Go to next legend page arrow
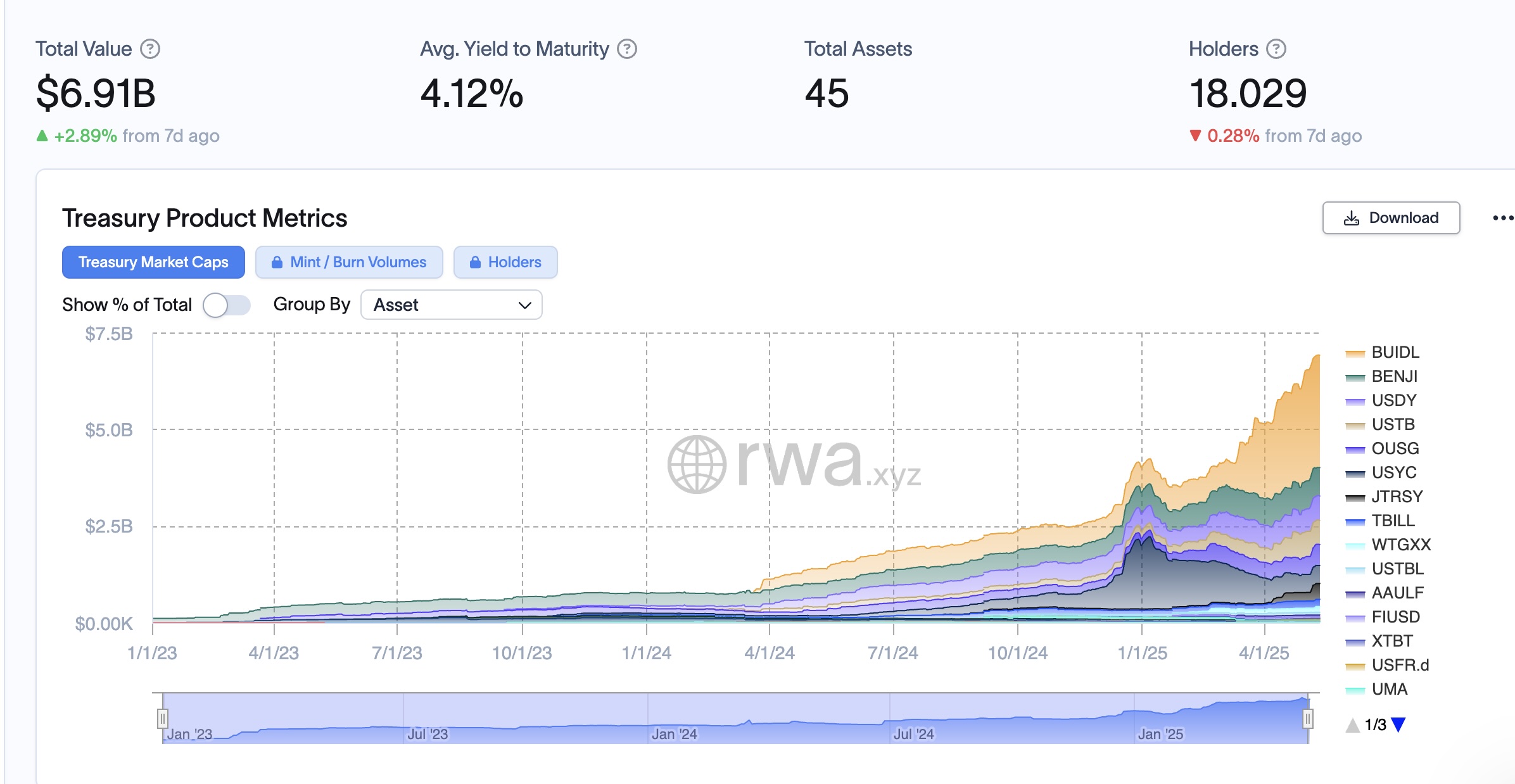Image resolution: width=1515 pixels, height=784 pixels. tap(1399, 724)
